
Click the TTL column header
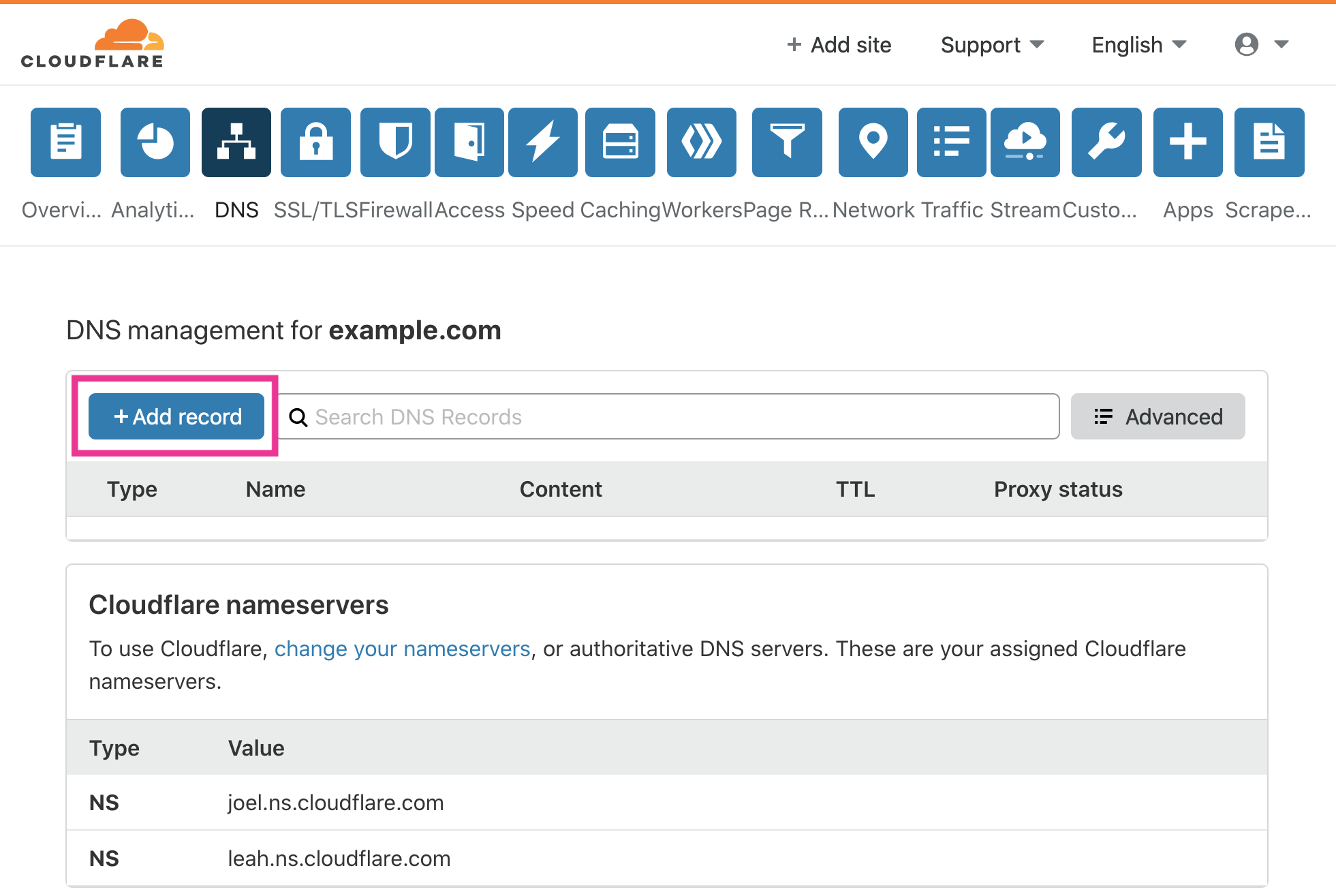click(856, 489)
